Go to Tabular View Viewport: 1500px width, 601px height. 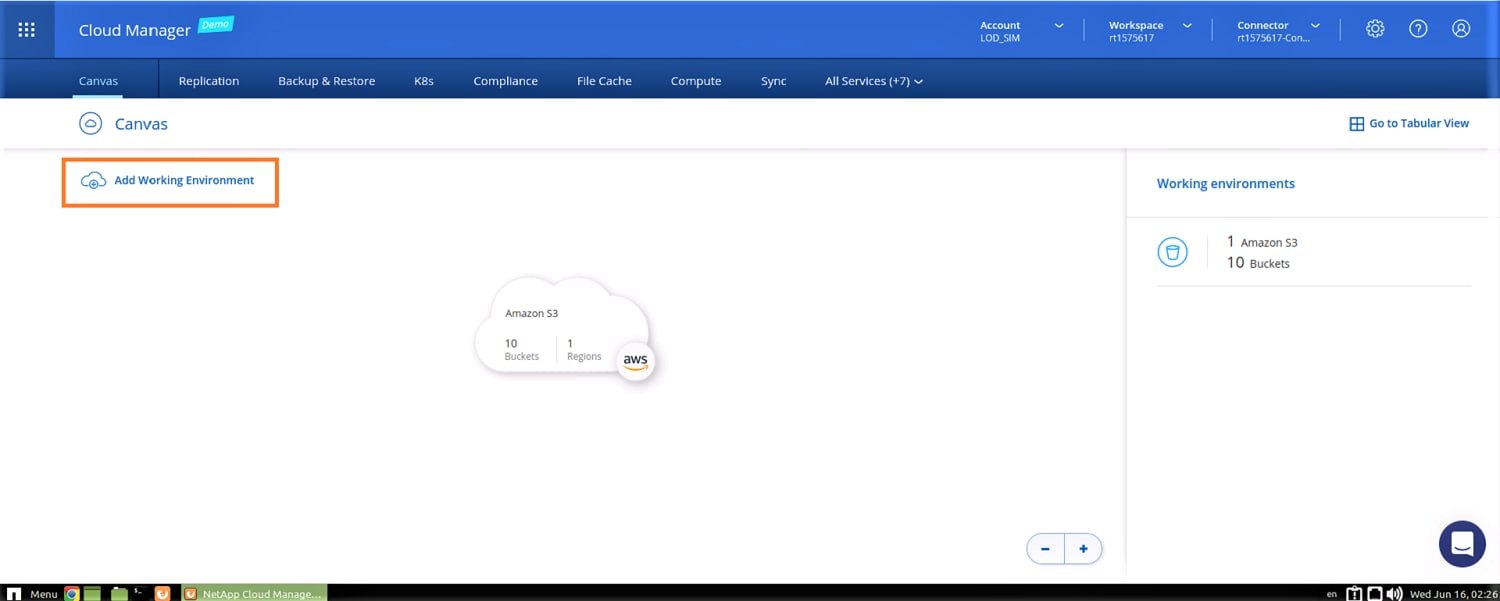[1409, 123]
